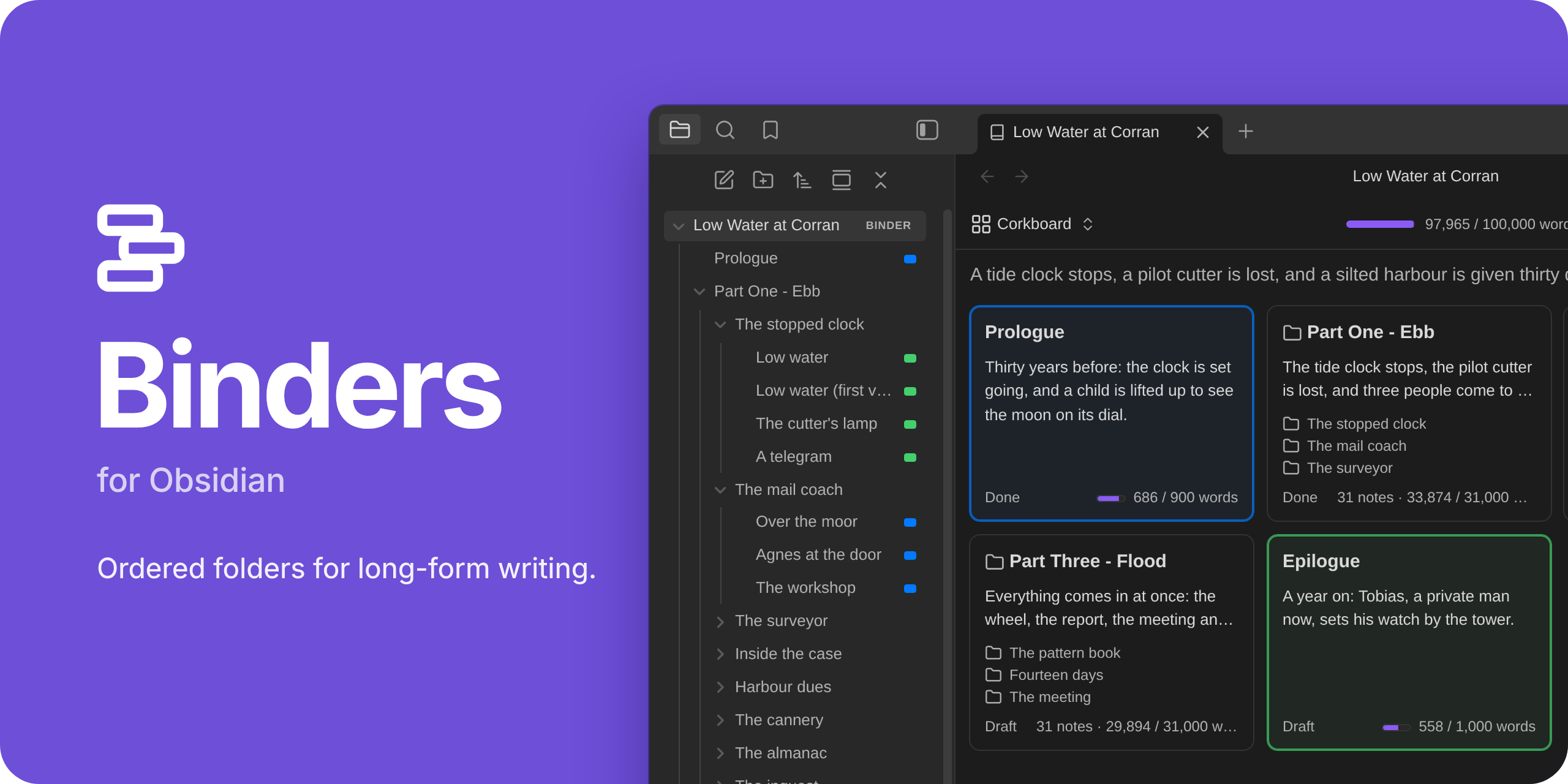Click the blue status dot beside Prologue

coord(910,259)
